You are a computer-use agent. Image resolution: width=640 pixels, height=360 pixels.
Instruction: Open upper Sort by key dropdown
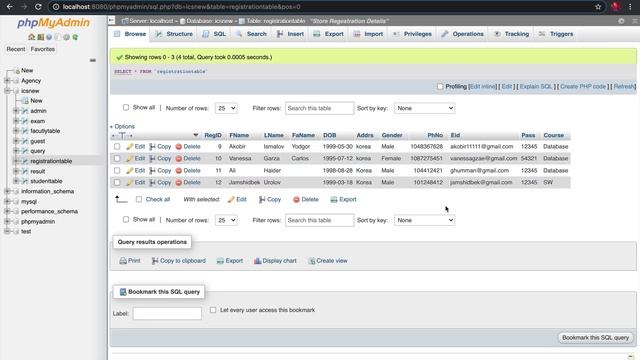coord(424,108)
